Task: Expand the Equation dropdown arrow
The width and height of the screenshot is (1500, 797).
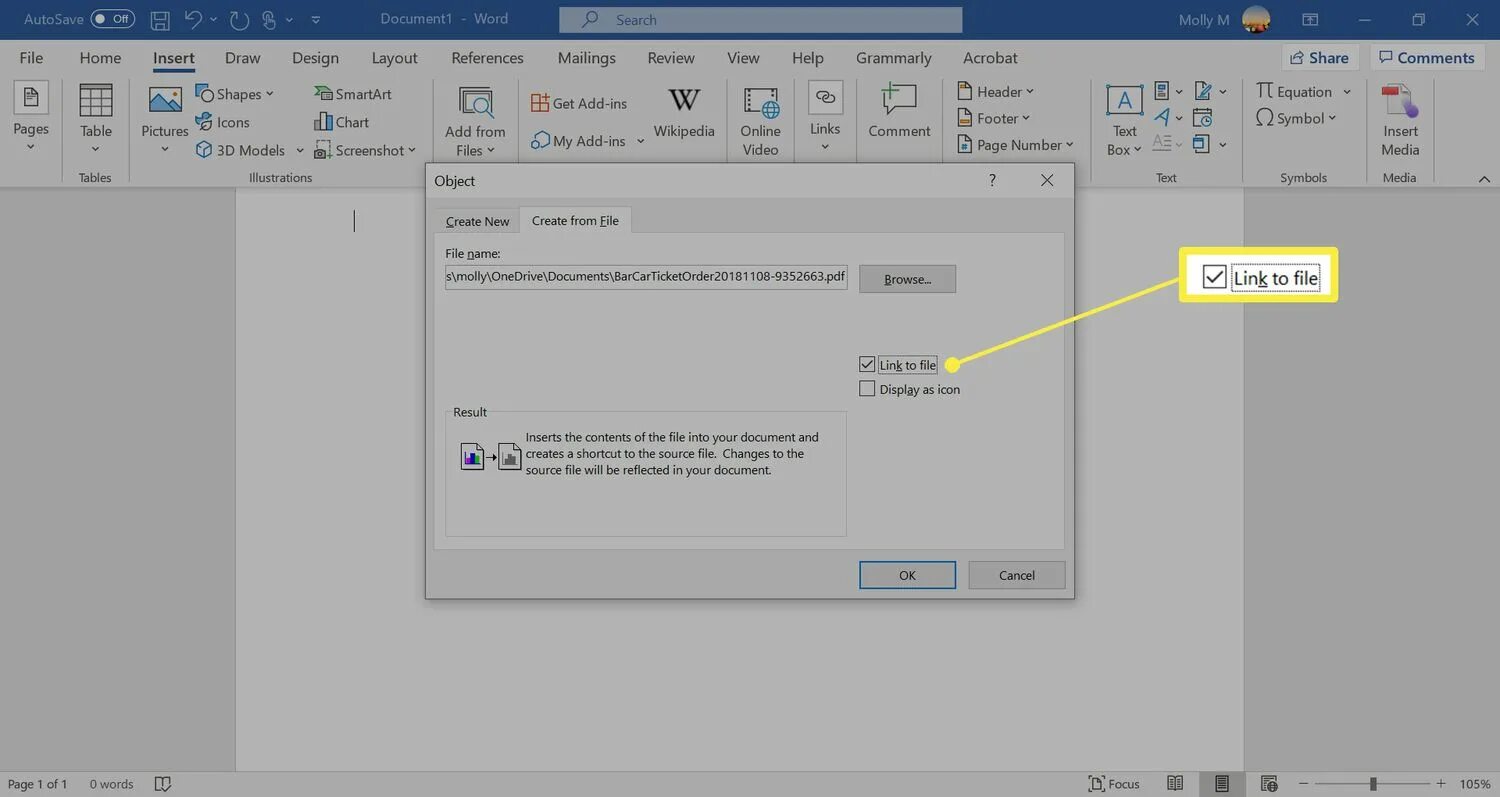Action: (1347, 92)
